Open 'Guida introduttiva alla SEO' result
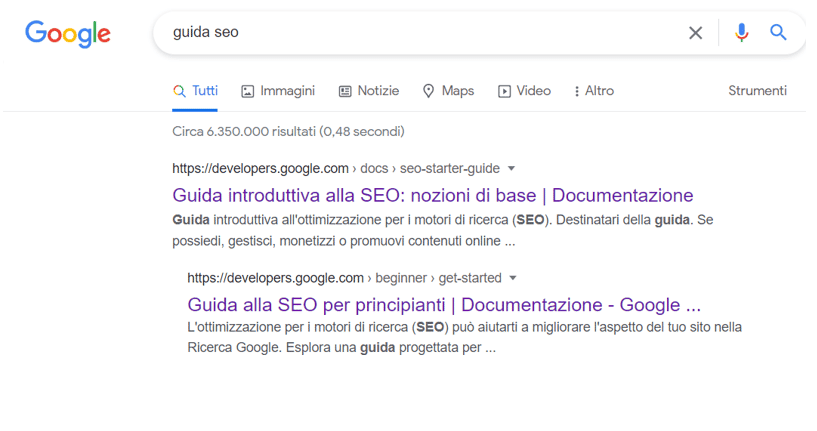This screenshot has height=431, width=817. pyautogui.click(x=432, y=195)
